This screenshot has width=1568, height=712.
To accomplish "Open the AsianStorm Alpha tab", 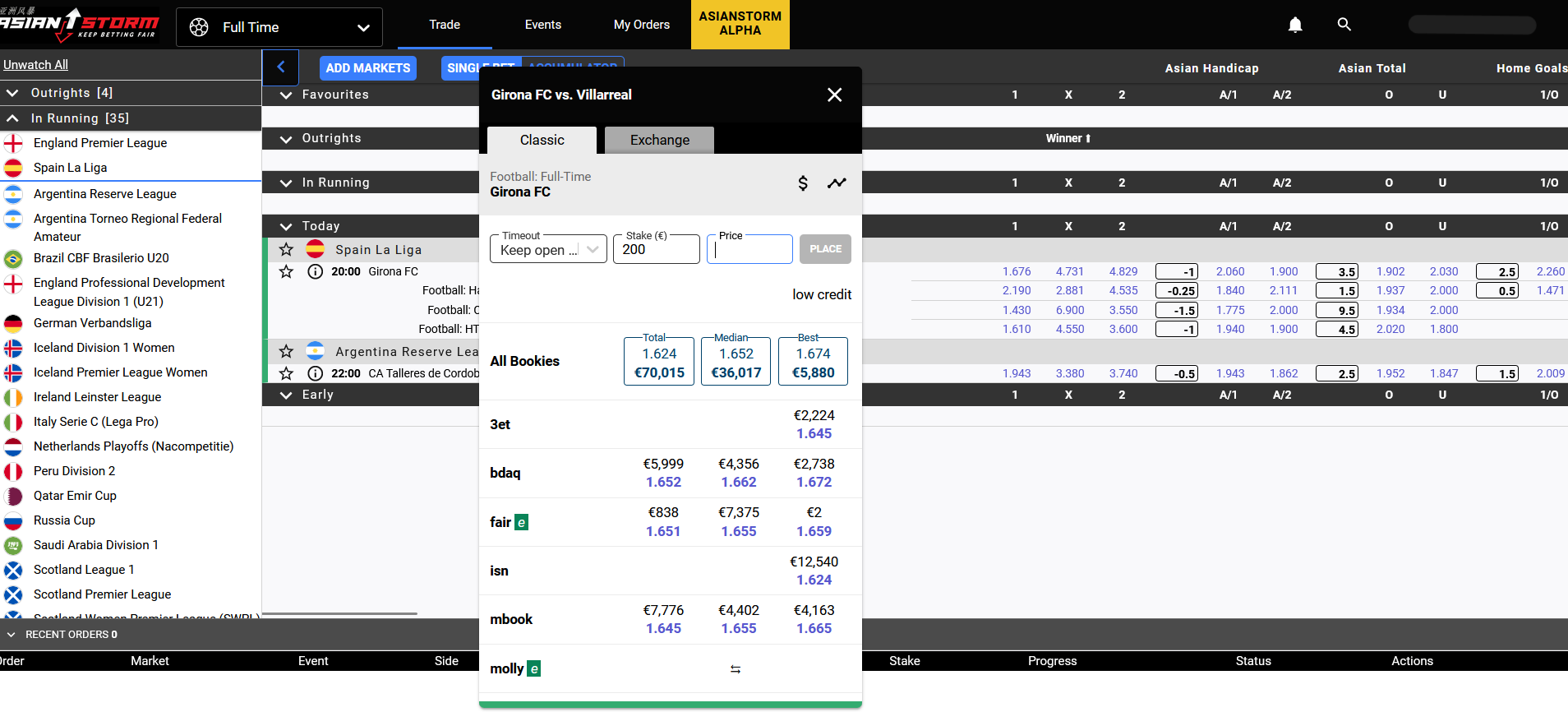I will point(740,24).
